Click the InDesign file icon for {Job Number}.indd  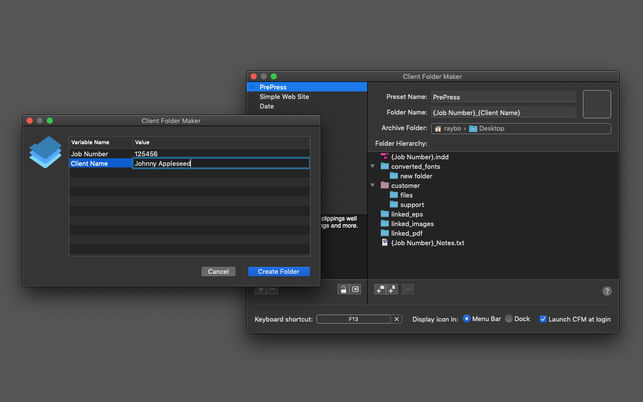(385, 157)
